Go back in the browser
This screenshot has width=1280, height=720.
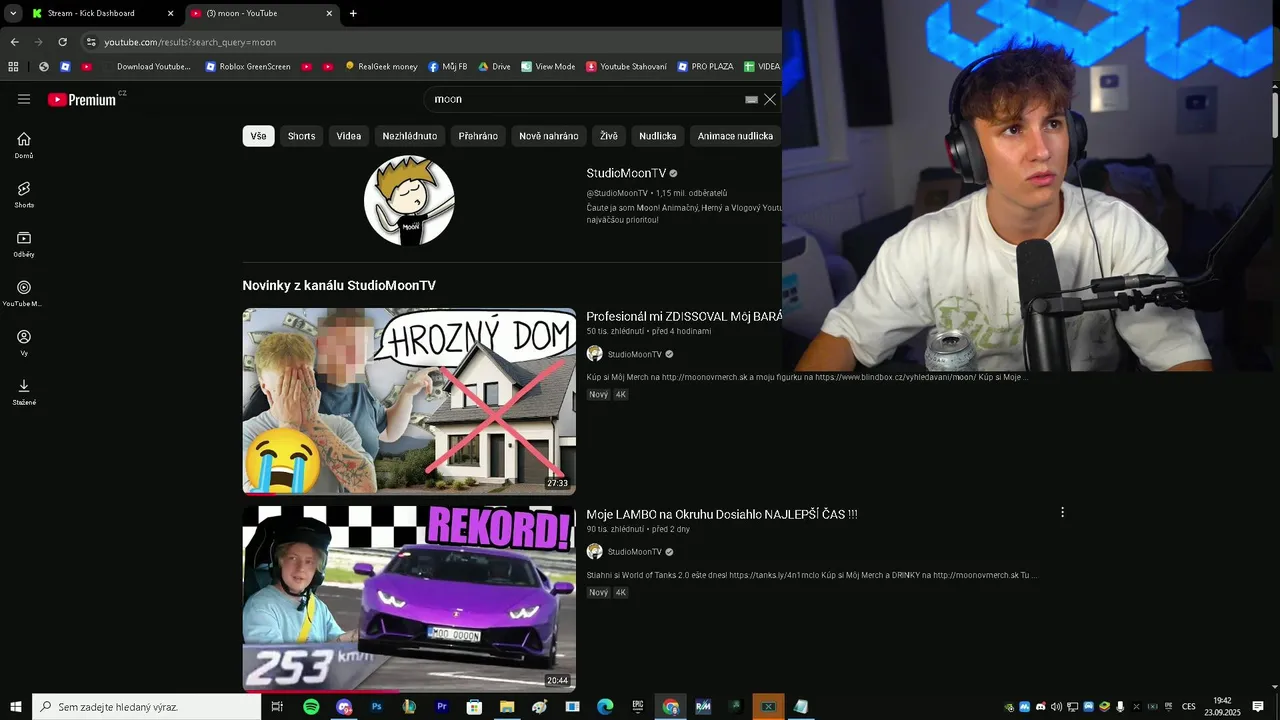click(14, 42)
